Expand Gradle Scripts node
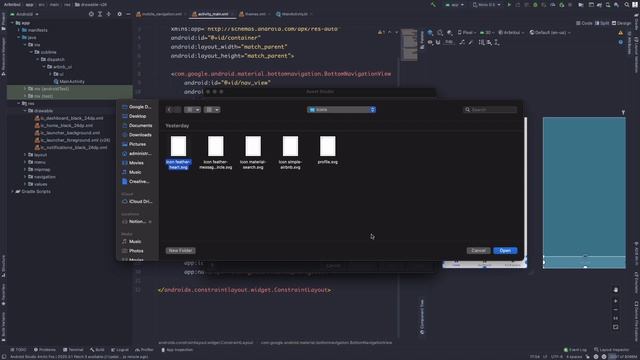This screenshot has height=360, width=640. point(12,192)
